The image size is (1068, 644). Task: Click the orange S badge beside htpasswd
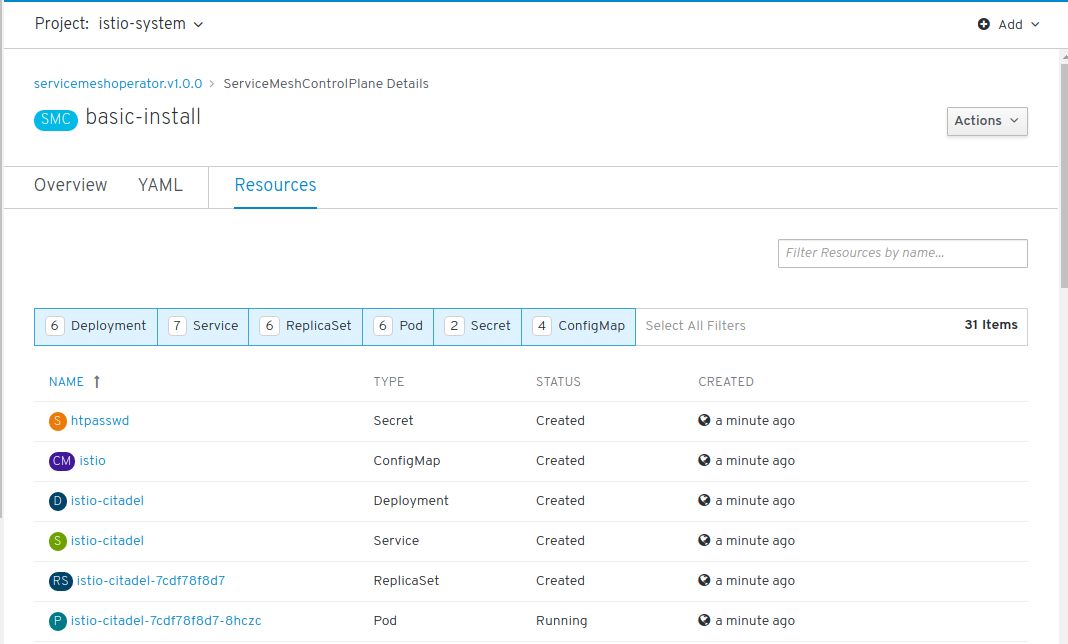(x=58, y=421)
